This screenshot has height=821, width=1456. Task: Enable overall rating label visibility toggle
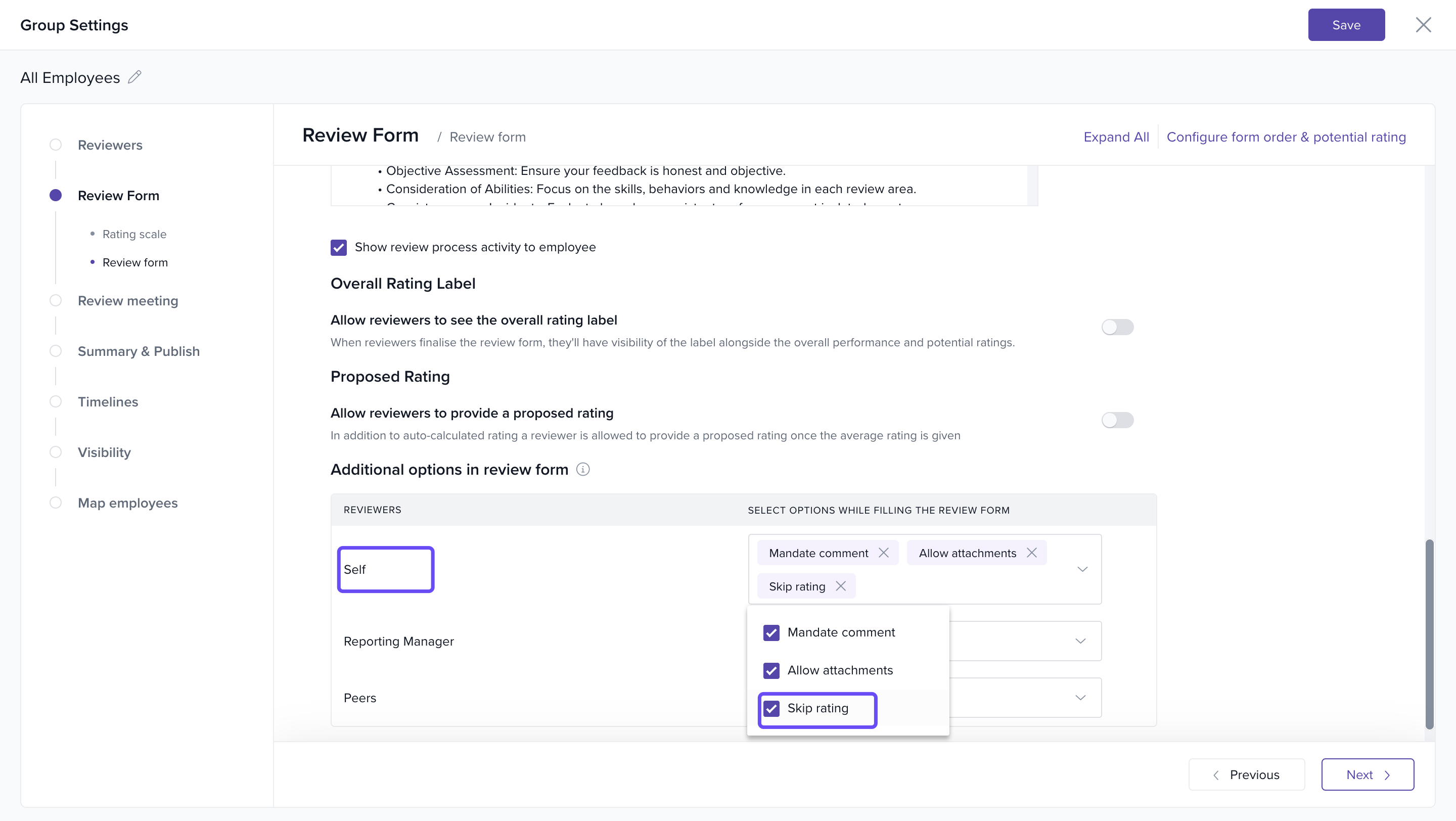pos(1117,327)
